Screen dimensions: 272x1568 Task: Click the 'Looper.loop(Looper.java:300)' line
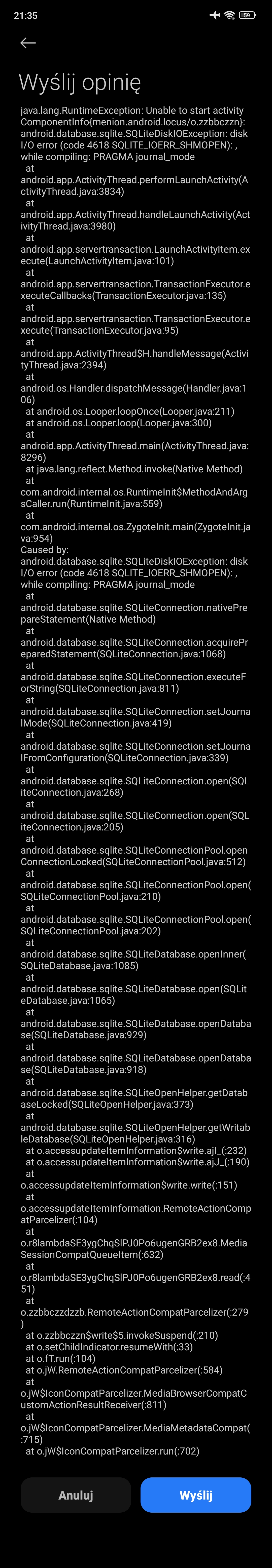(118, 423)
